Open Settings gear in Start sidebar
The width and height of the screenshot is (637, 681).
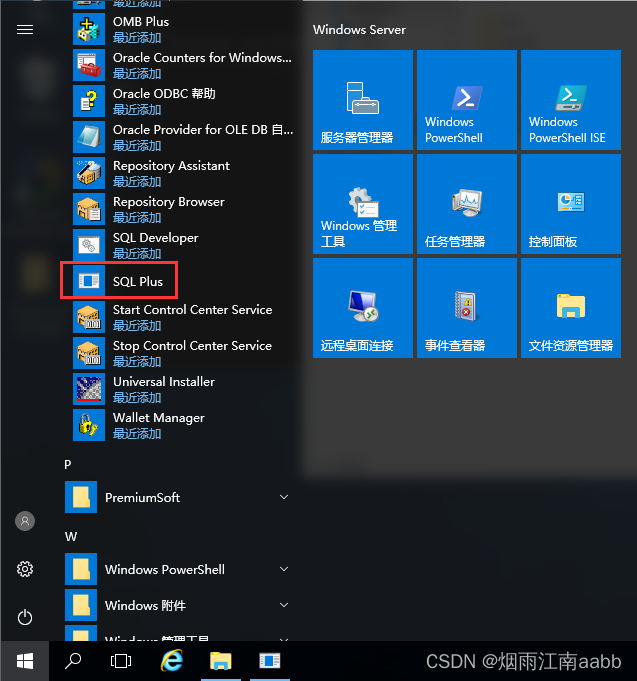tap(25, 569)
